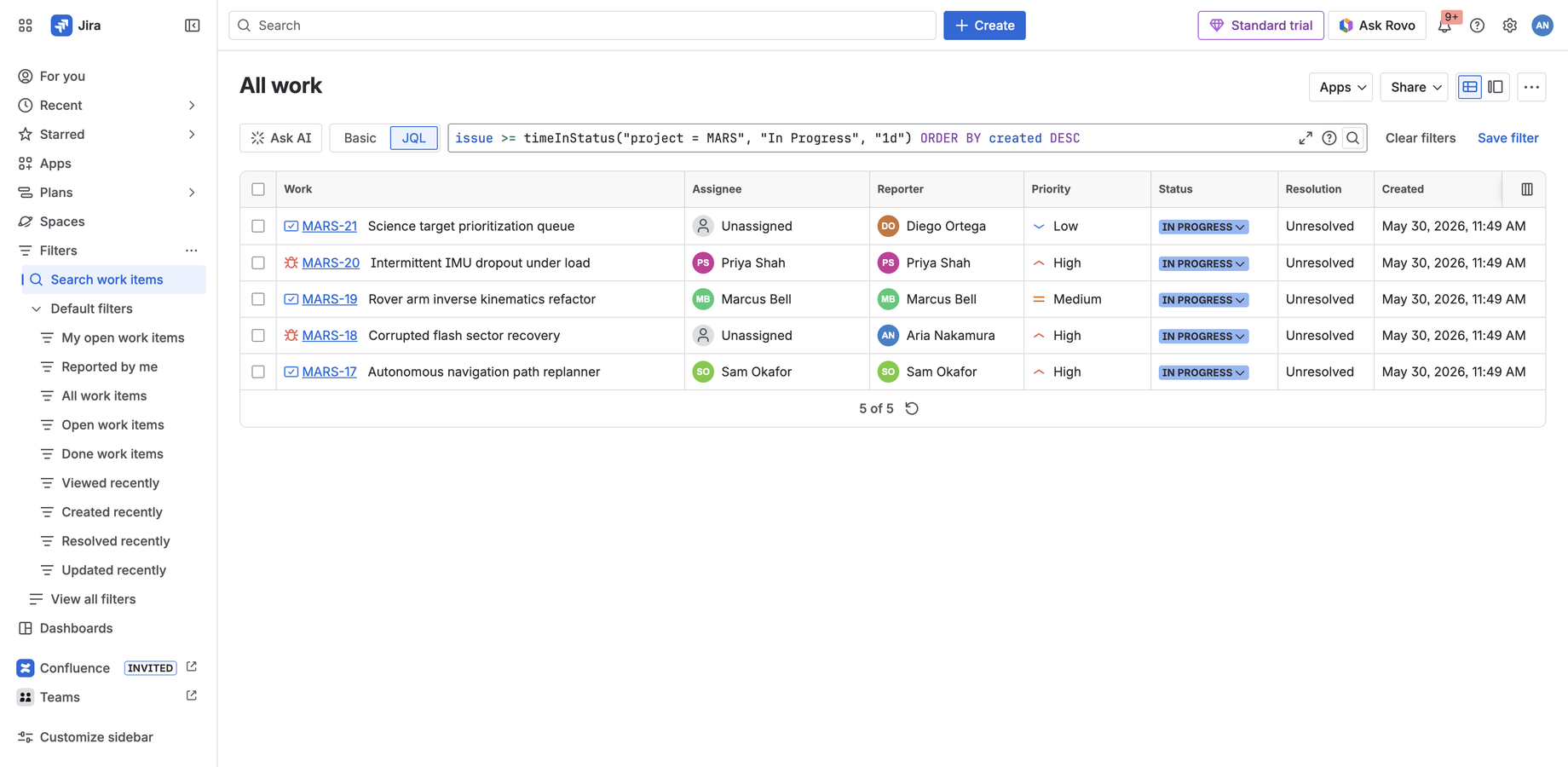Run the JQL search magnifier icon

1353,138
